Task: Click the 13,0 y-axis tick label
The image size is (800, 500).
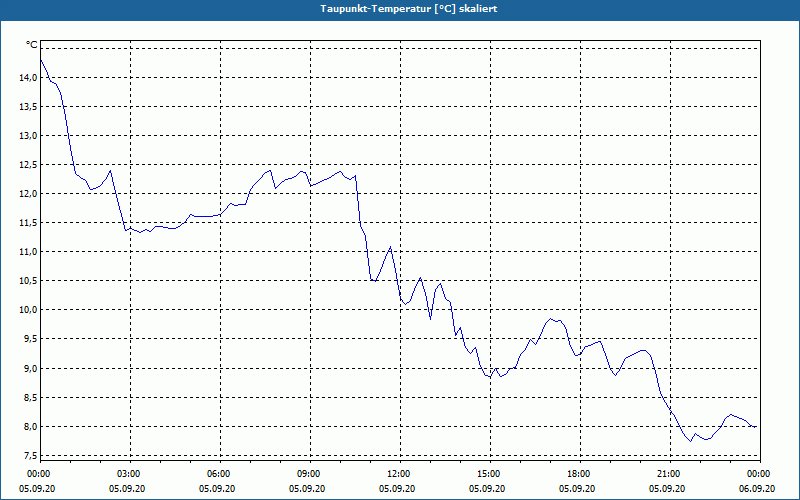Action: [x=28, y=136]
